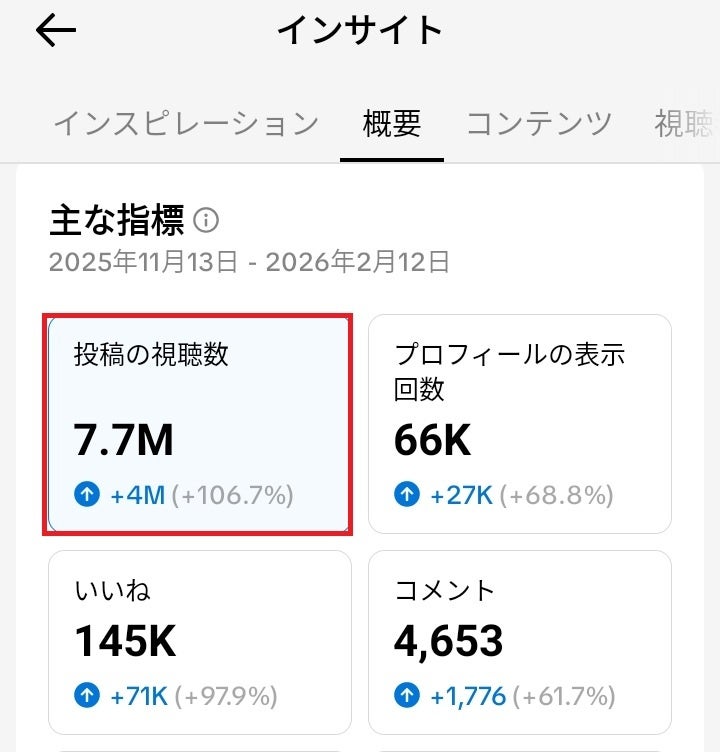Tap up-arrow icon beside +27K
Screen dimensions: 720x752
tap(407, 495)
